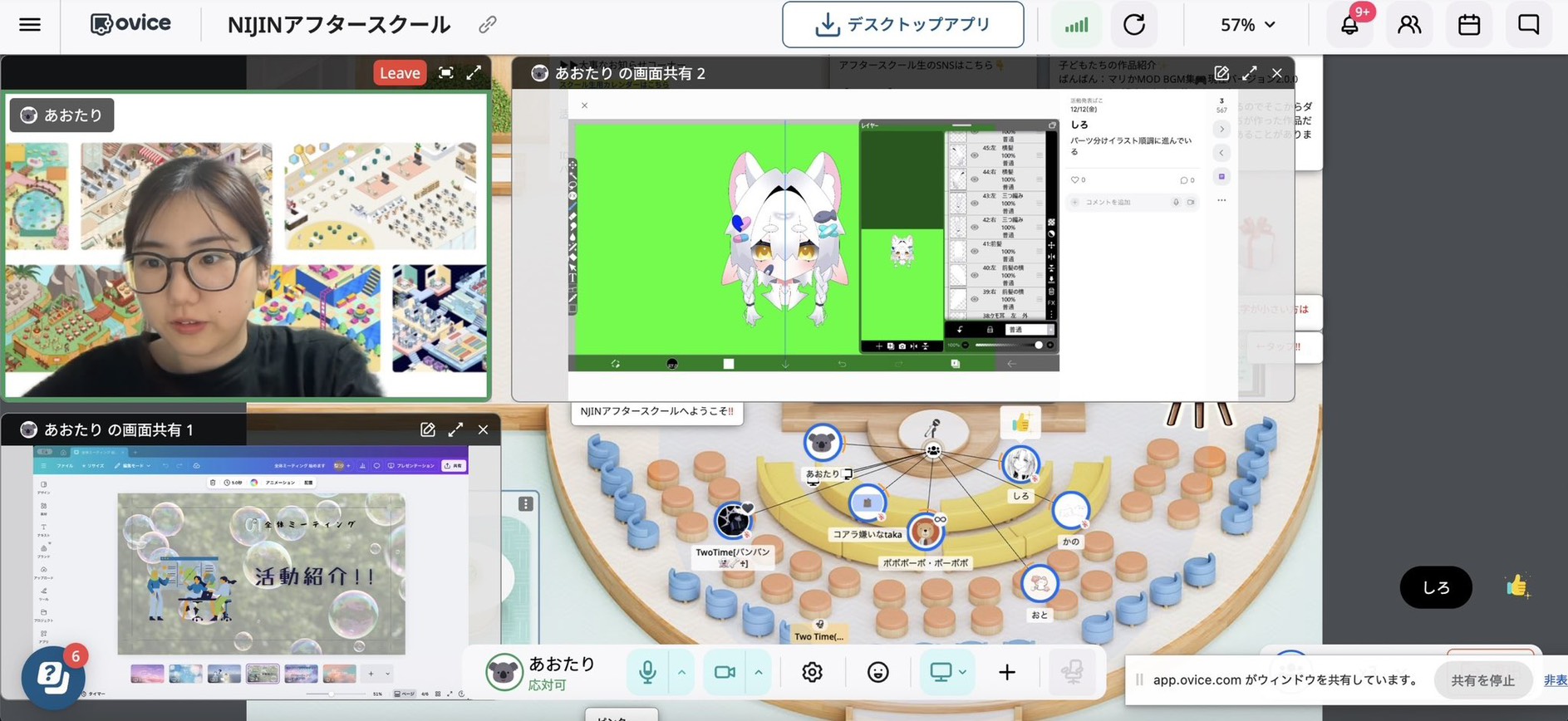Image resolution: width=1568 pixels, height=721 pixels.
Task: Close the image viewer X in share 2
Action: [584, 105]
